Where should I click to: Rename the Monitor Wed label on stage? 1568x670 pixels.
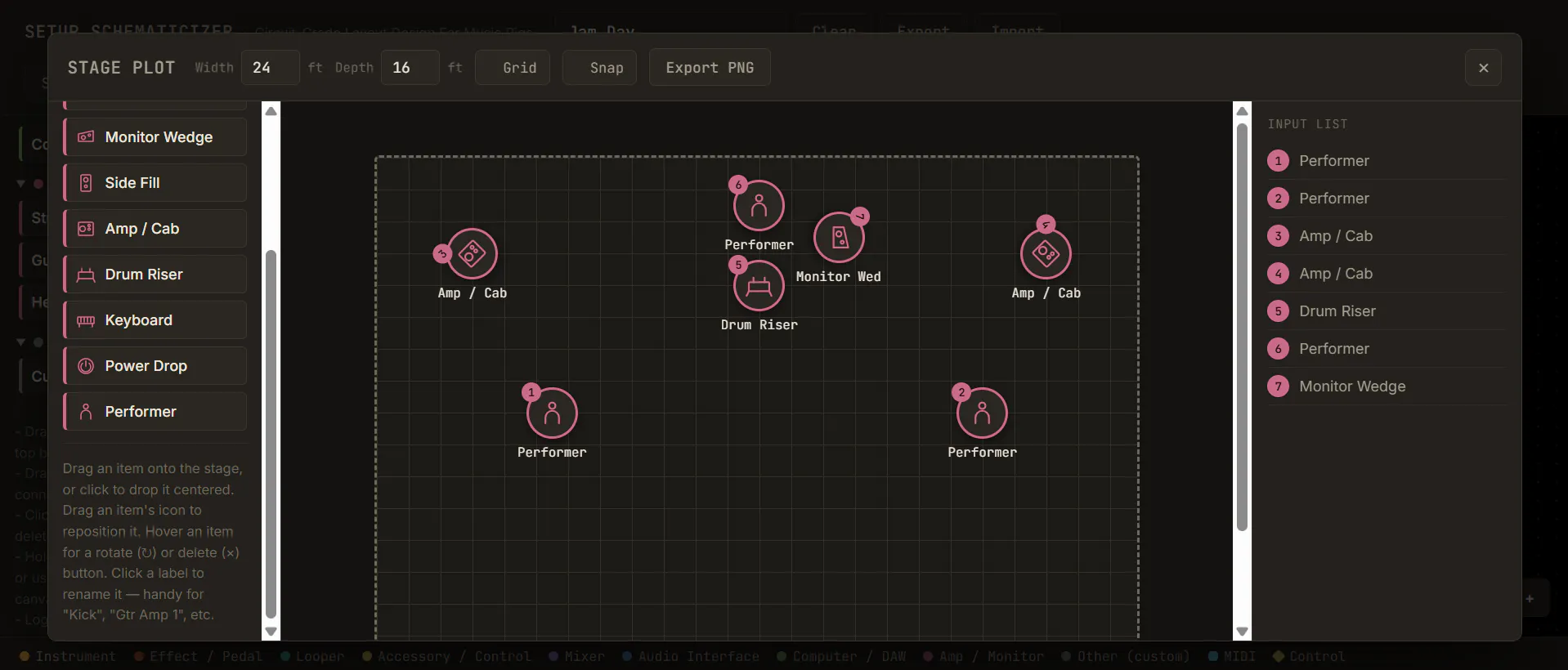[x=839, y=277]
